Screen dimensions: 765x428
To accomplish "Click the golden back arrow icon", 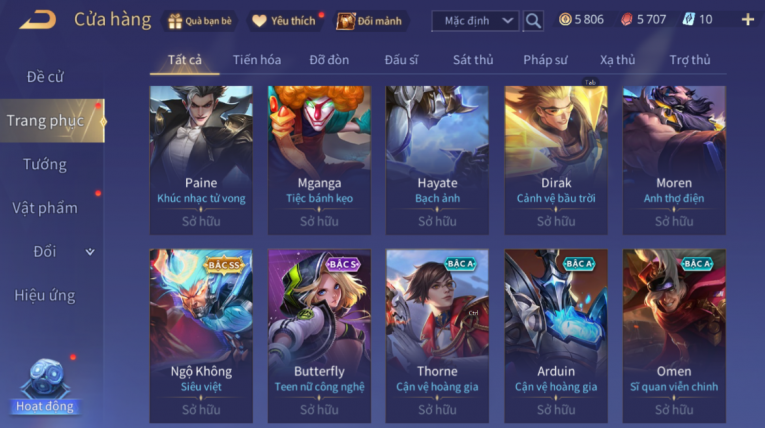I will [38, 20].
